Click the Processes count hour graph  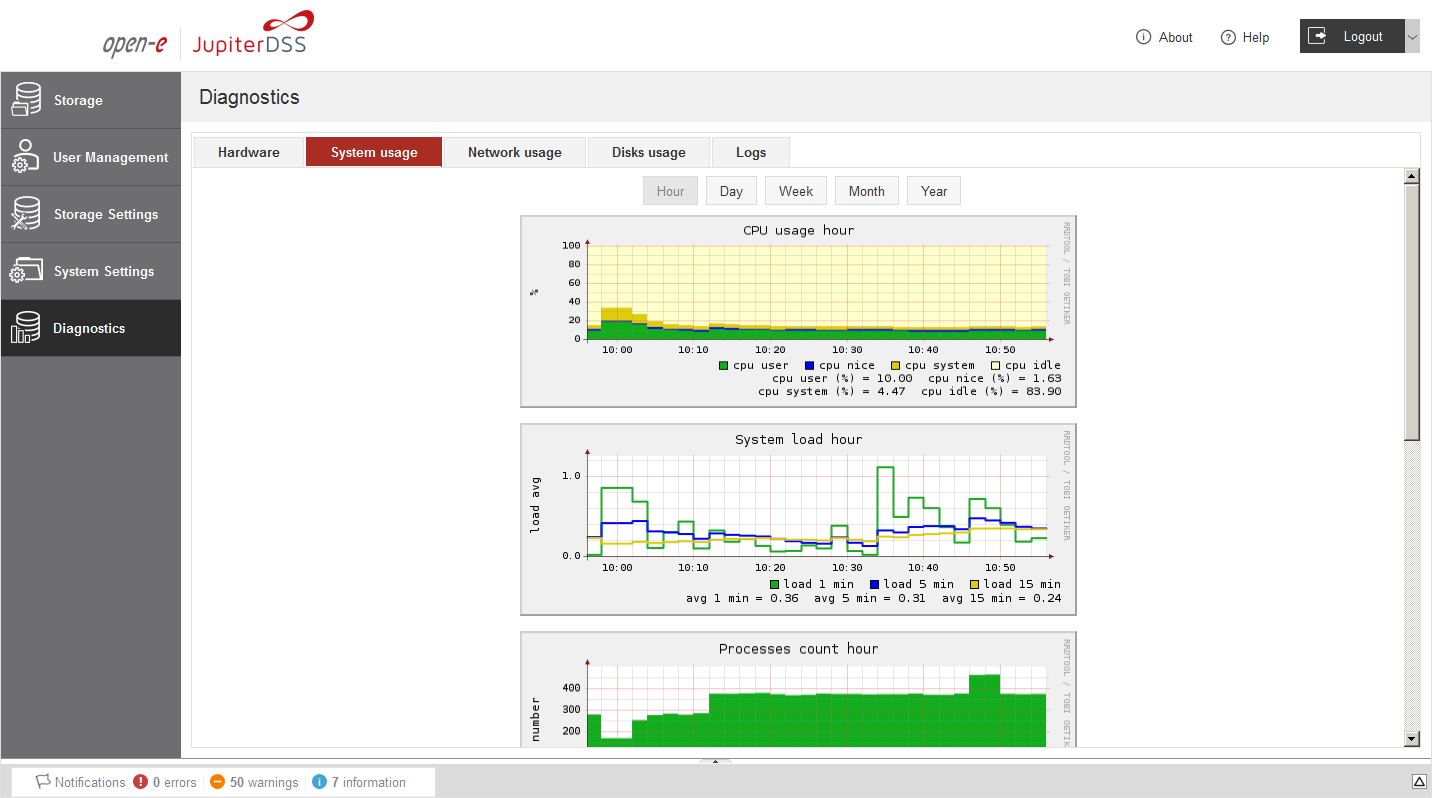(798, 690)
